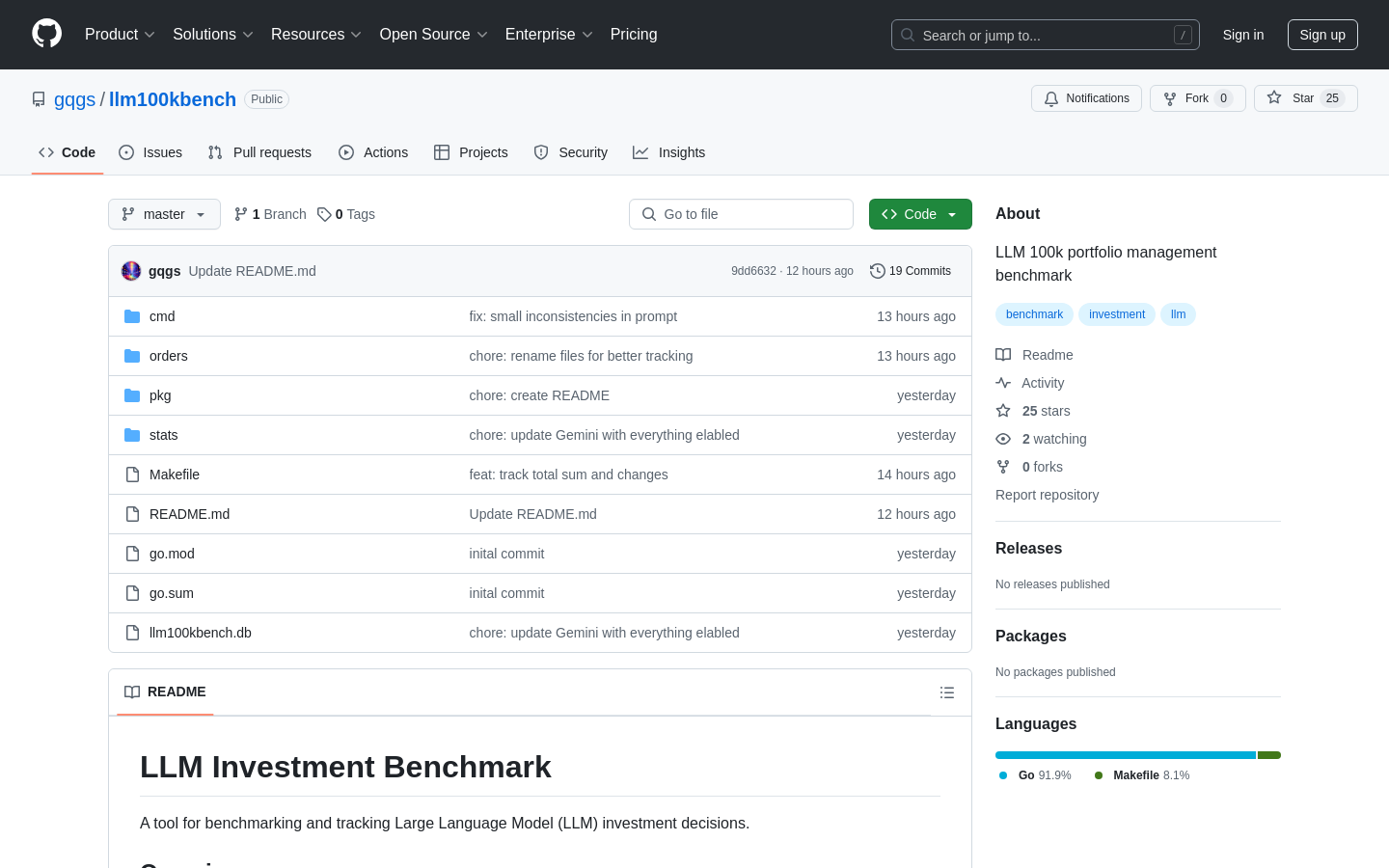Click the GitHub logo icon

pyautogui.click(x=46, y=34)
